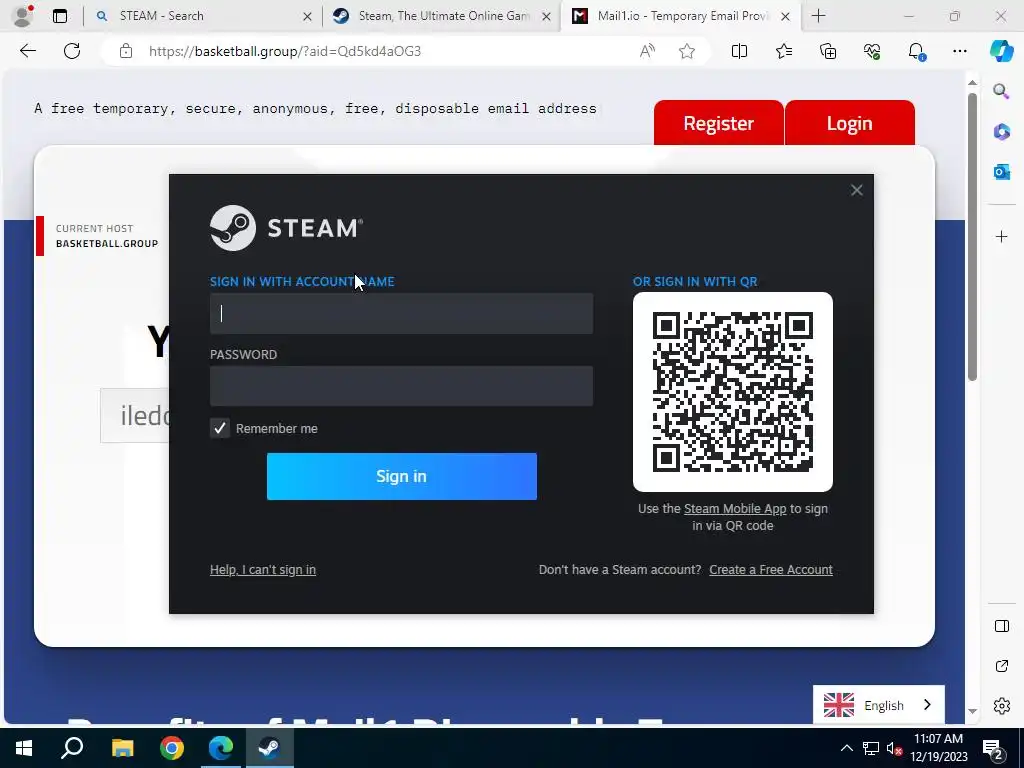Launch Google Chrome from taskbar

point(172,748)
